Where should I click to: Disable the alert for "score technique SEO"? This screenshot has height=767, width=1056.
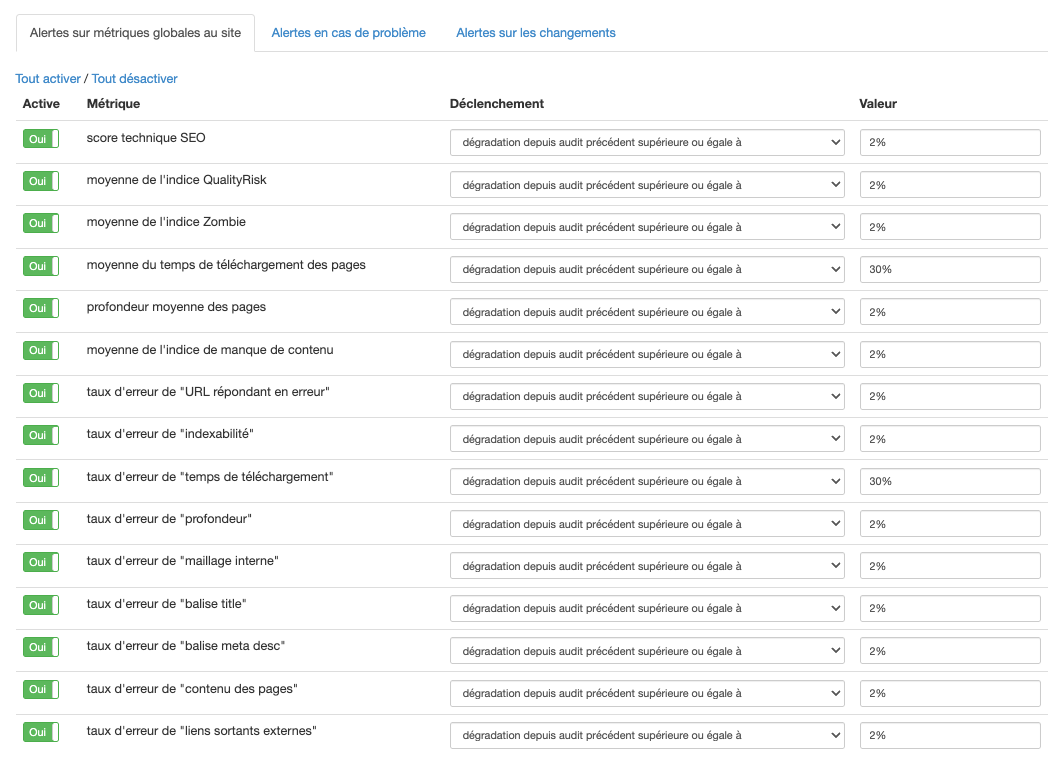40,138
